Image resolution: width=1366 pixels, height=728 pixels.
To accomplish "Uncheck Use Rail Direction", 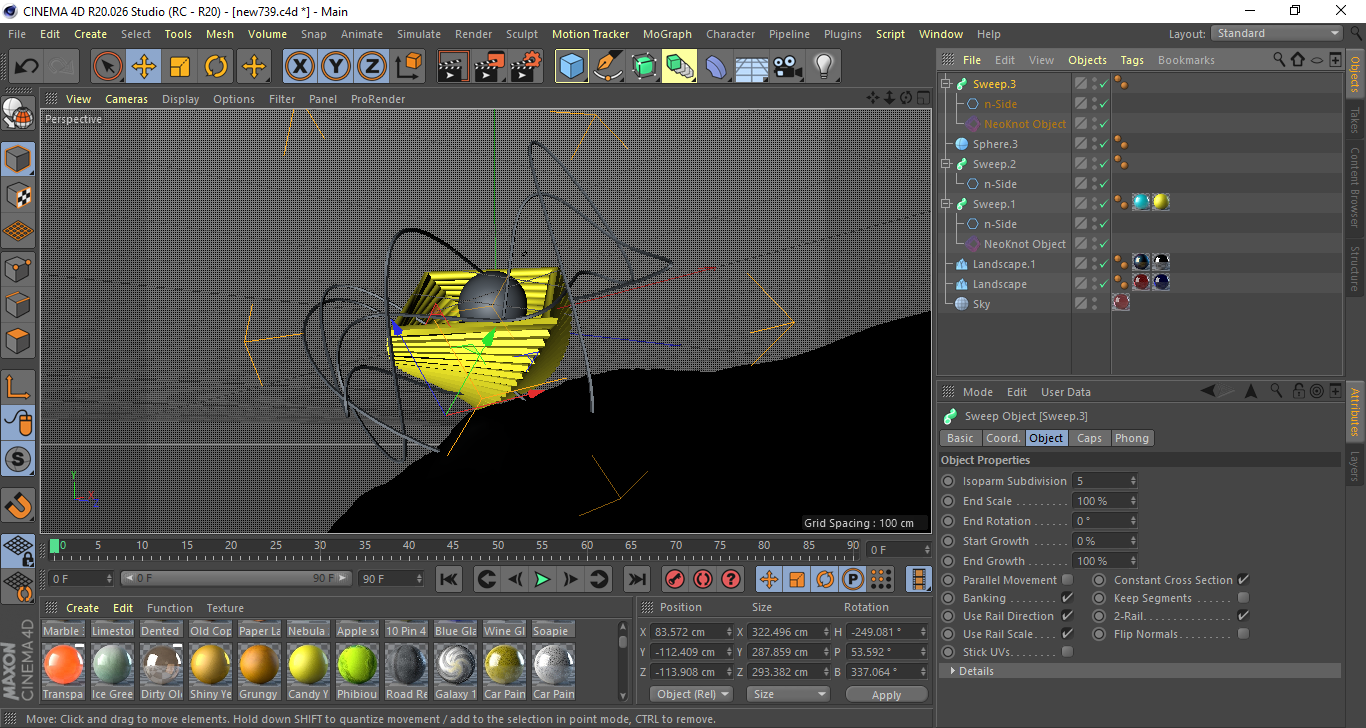I will 1067,616.
